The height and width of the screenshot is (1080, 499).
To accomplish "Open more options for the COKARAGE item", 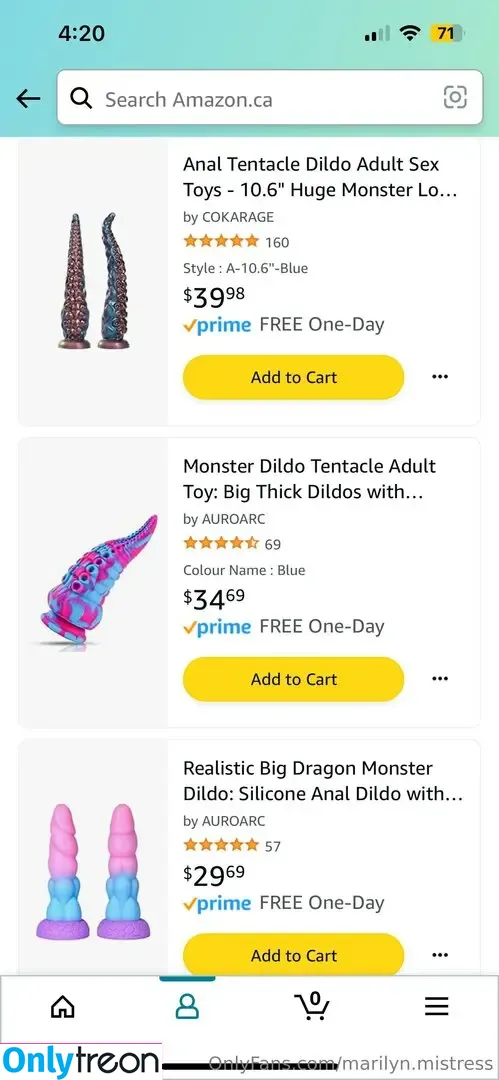I will pyautogui.click(x=440, y=377).
